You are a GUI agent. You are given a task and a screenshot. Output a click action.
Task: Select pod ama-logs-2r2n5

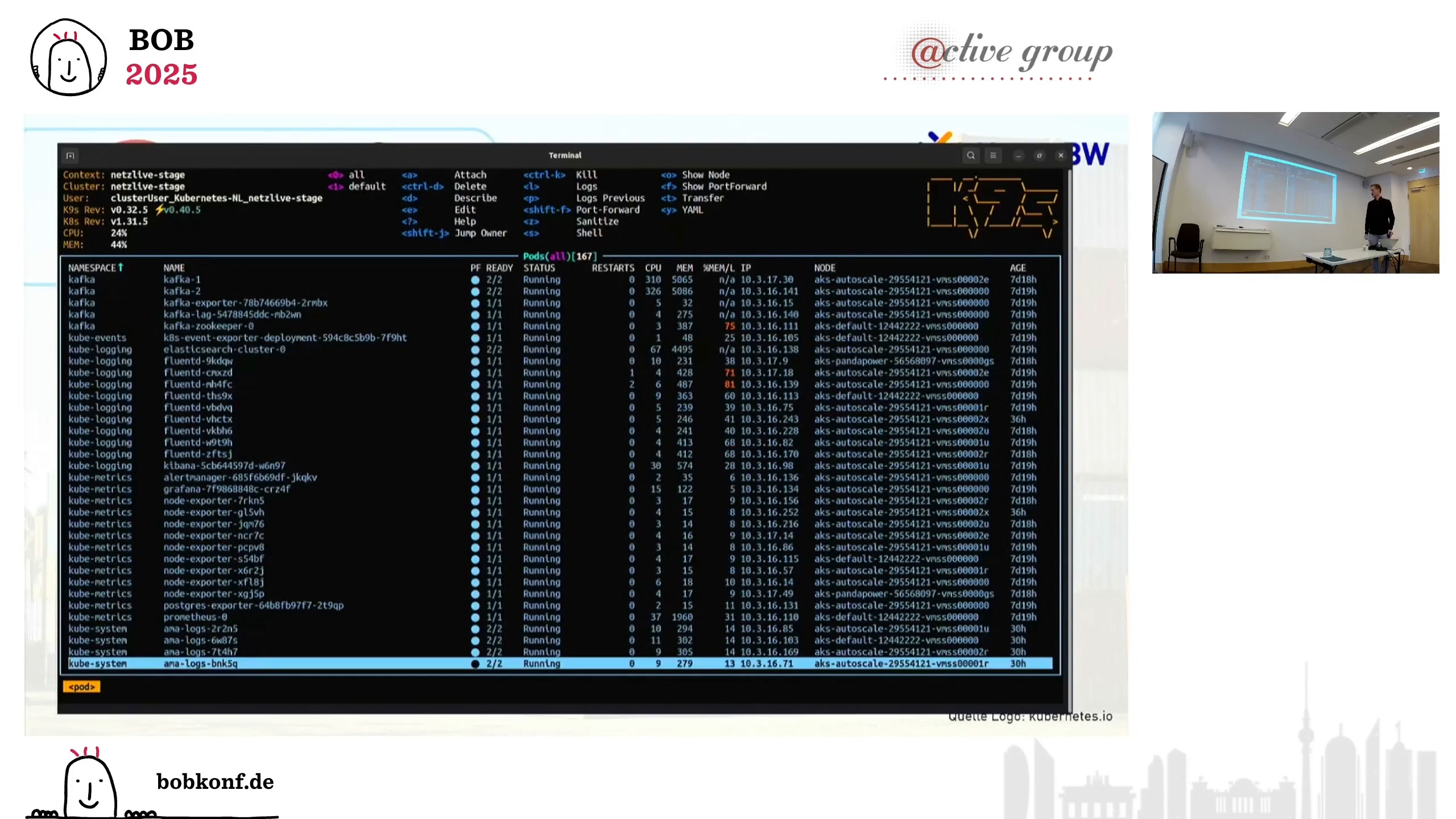pyautogui.click(x=560, y=629)
